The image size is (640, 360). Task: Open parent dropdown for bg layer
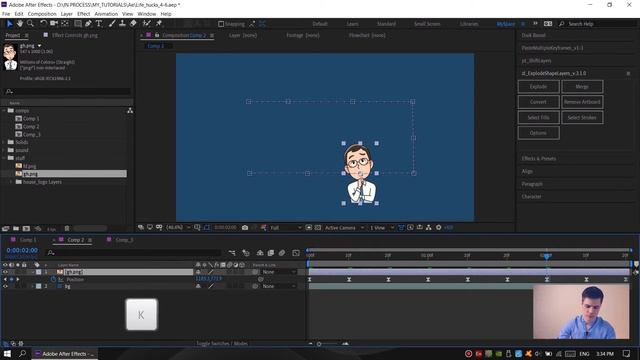(x=278, y=287)
